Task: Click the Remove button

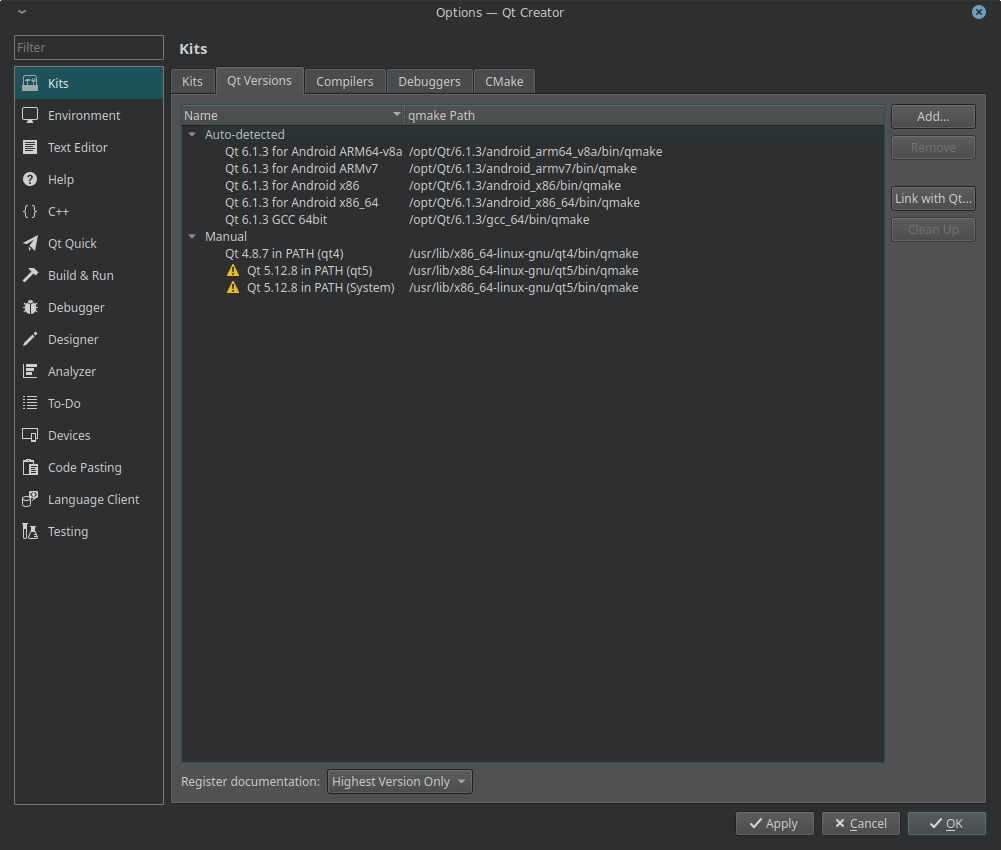Action: 933,148
